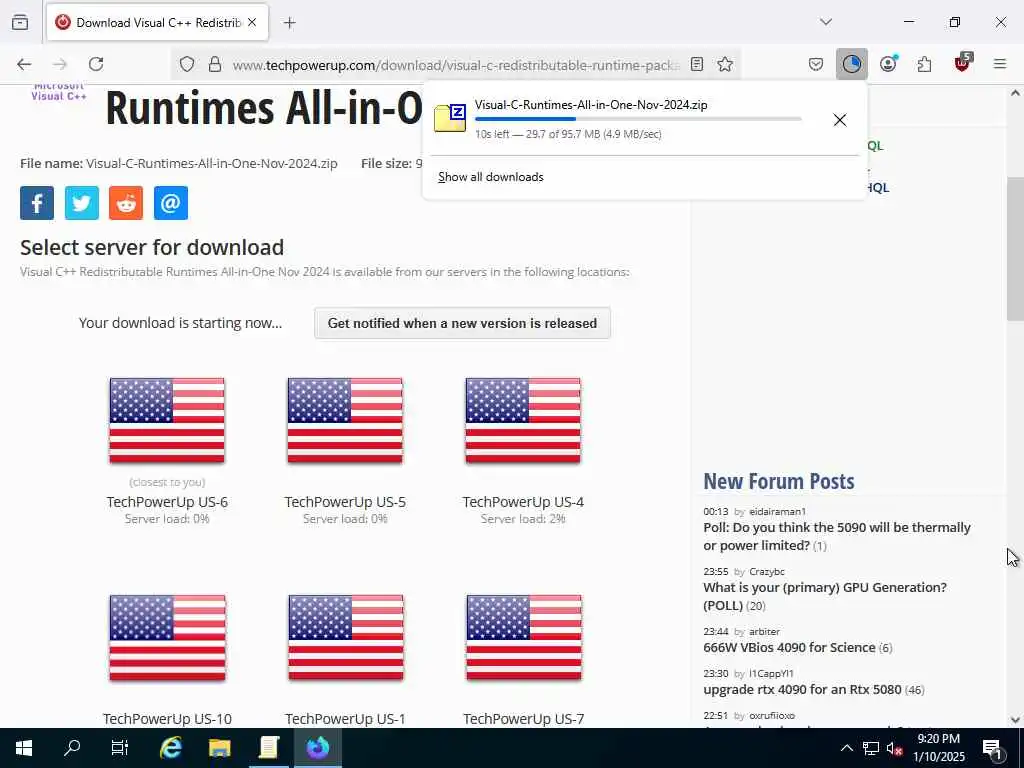This screenshot has width=1024, height=768.
Task: Click the scrollbar down arrow
Action: click(x=1015, y=720)
